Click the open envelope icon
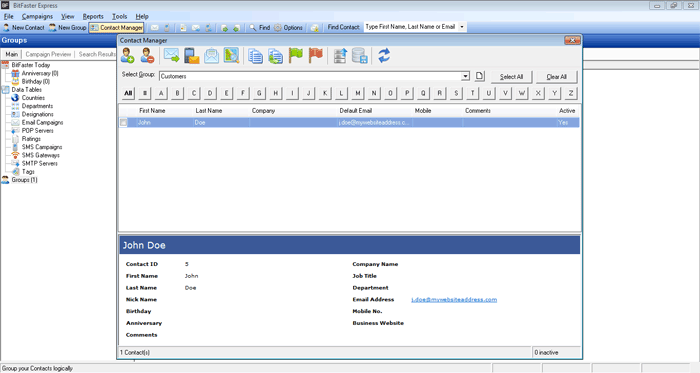Viewport: 700px width, 373px height. pyautogui.click(x=211, y=56)
